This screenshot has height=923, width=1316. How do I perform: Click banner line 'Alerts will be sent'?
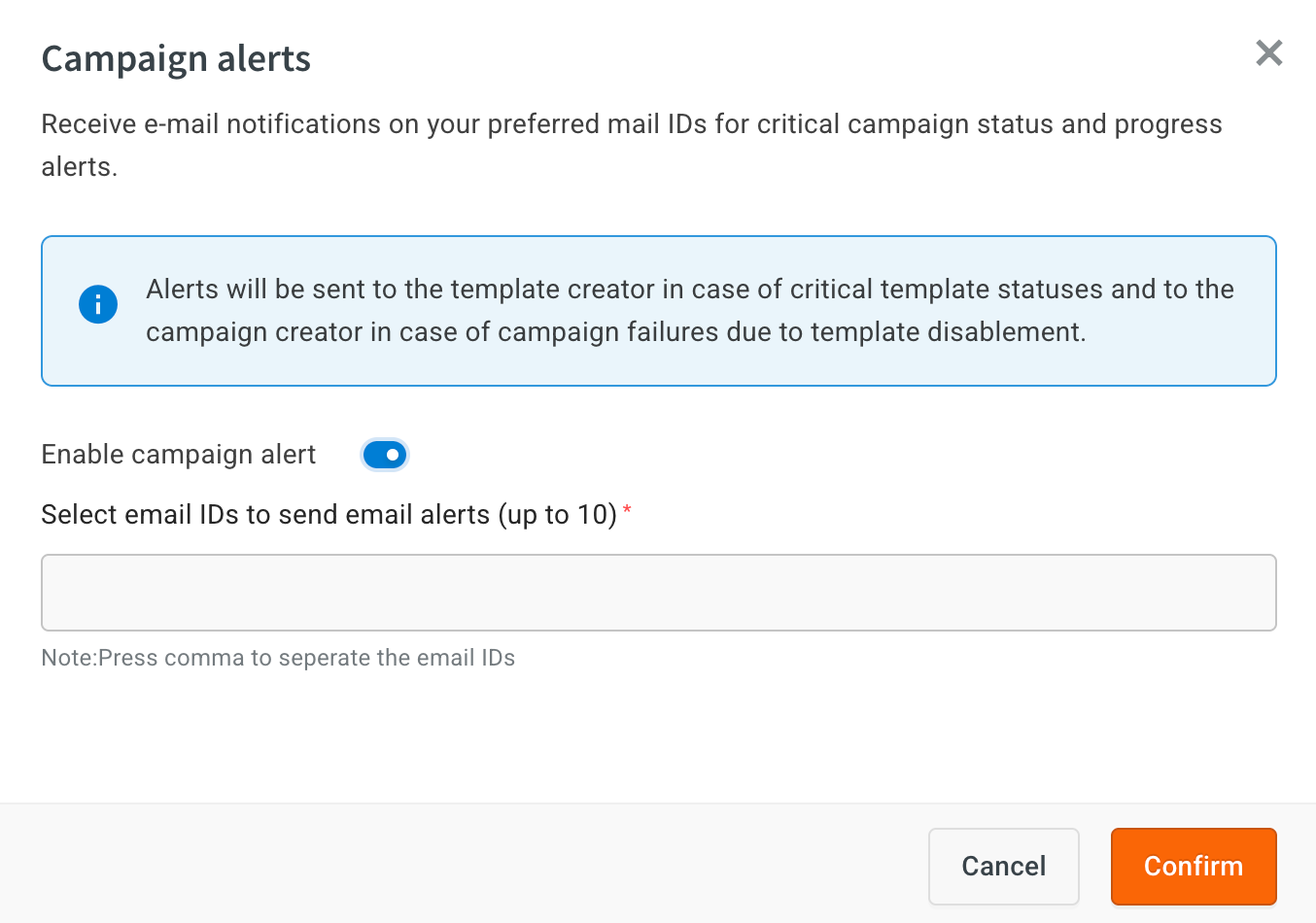point(690,290)
